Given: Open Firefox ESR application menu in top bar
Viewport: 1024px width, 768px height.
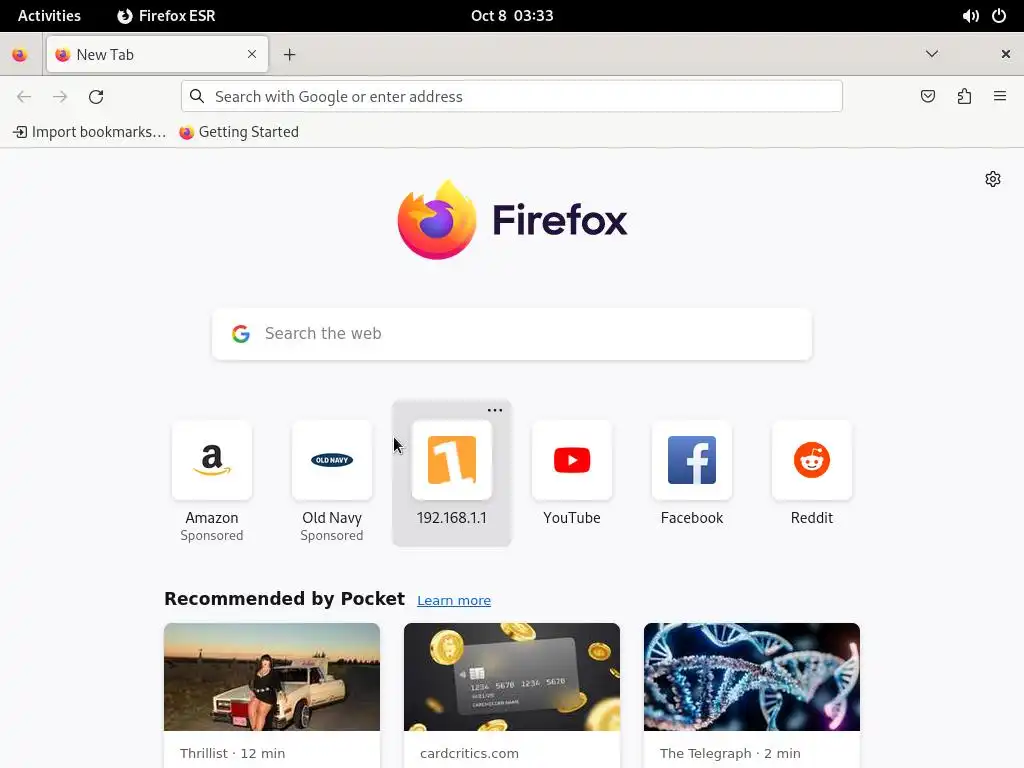Looking at the screenshot, I should click(167, 16).
